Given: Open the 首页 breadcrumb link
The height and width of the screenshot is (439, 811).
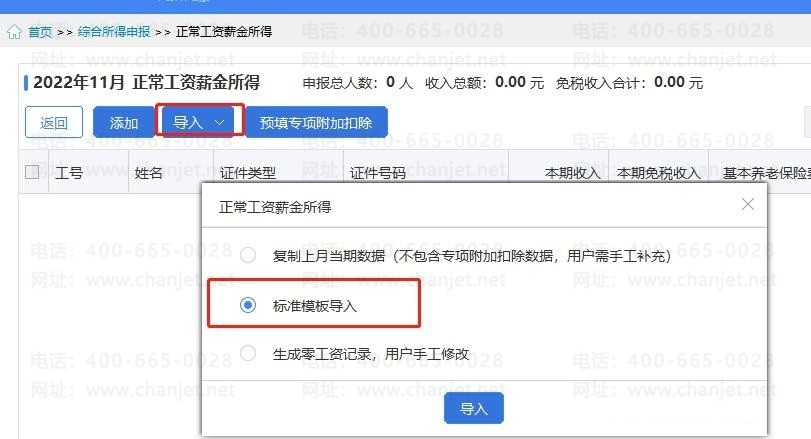Looking at the screenshot, I should coord(40,32).
